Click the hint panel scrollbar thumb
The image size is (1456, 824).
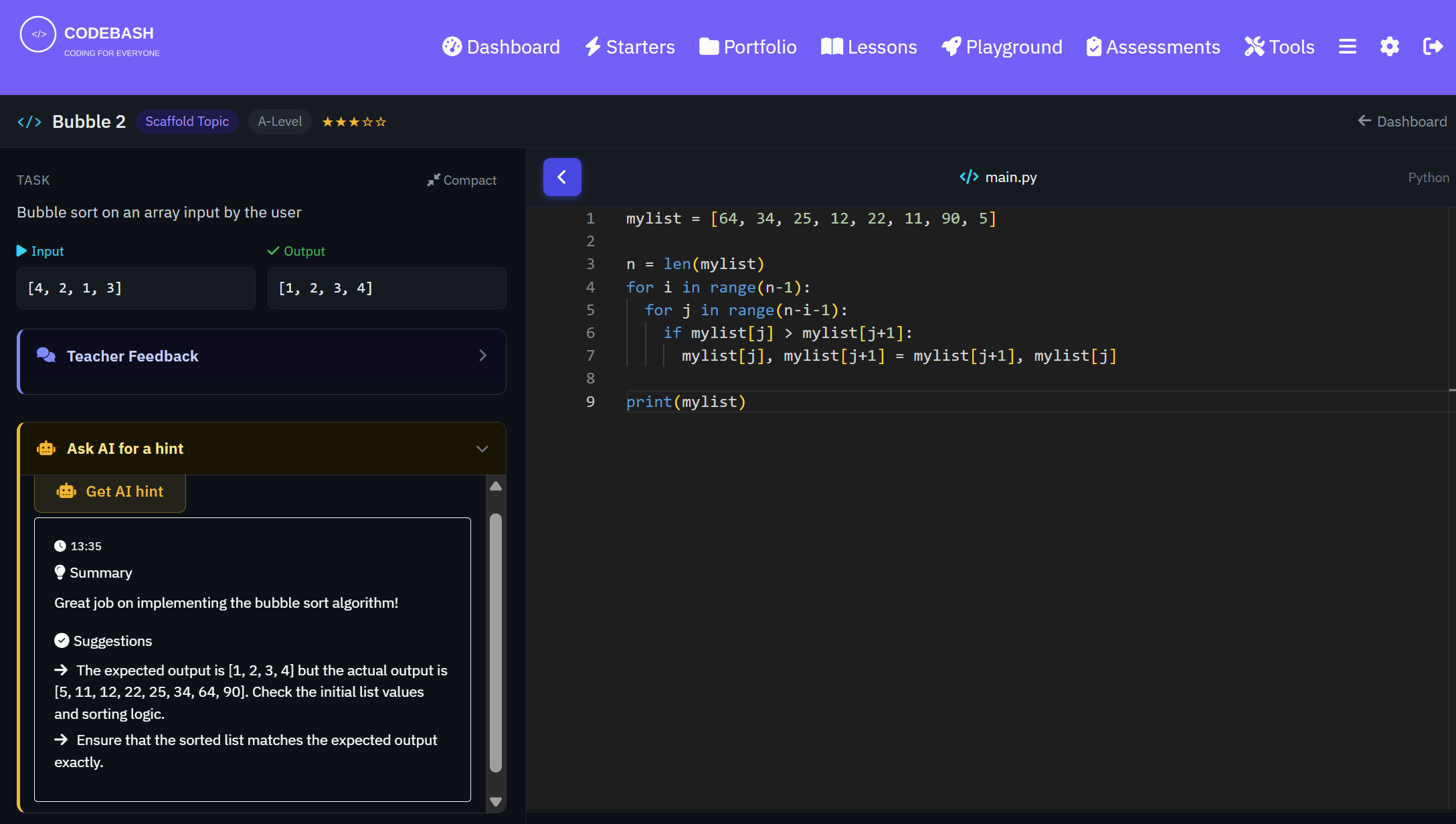(496, 643)
